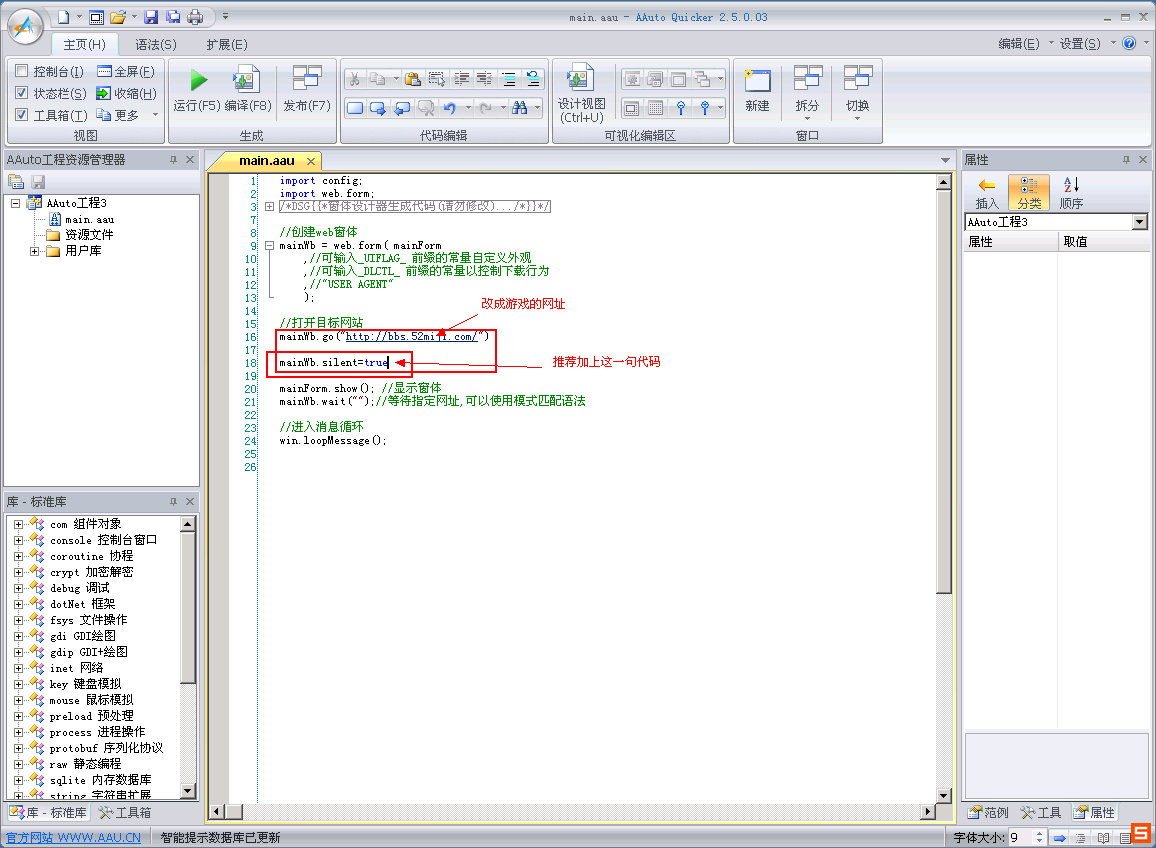Switch to the 语法(S) ribbon tab

click(x=156, y=44)
